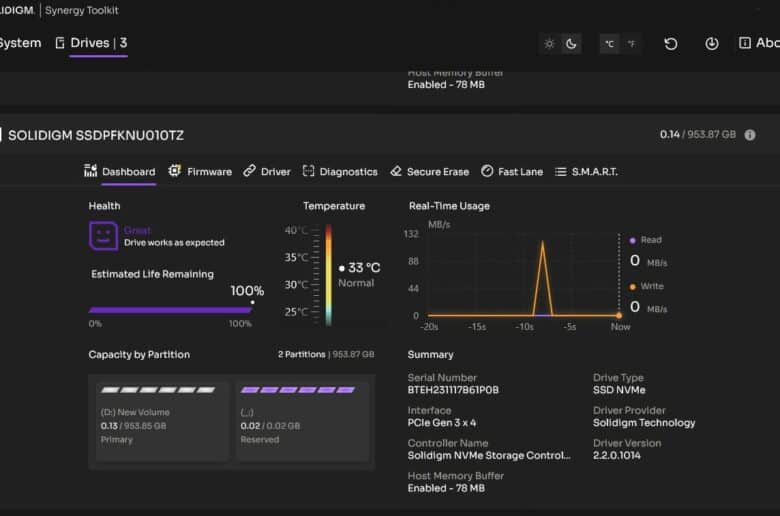This screenshot has height=516, width=780.
Task: Open the Diagnostics tab
Action: [340, 172]
